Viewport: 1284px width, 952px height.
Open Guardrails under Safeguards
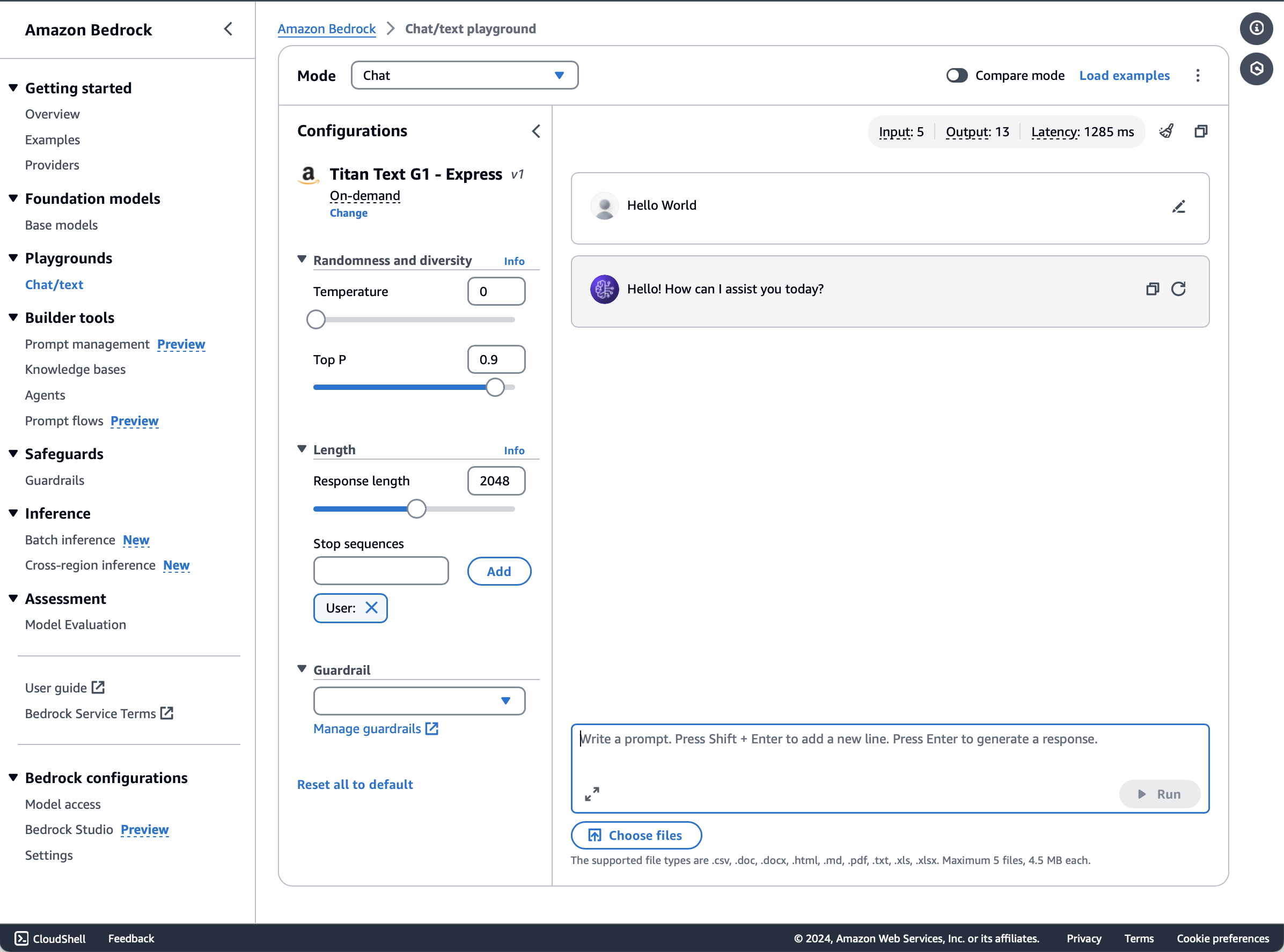54,480
